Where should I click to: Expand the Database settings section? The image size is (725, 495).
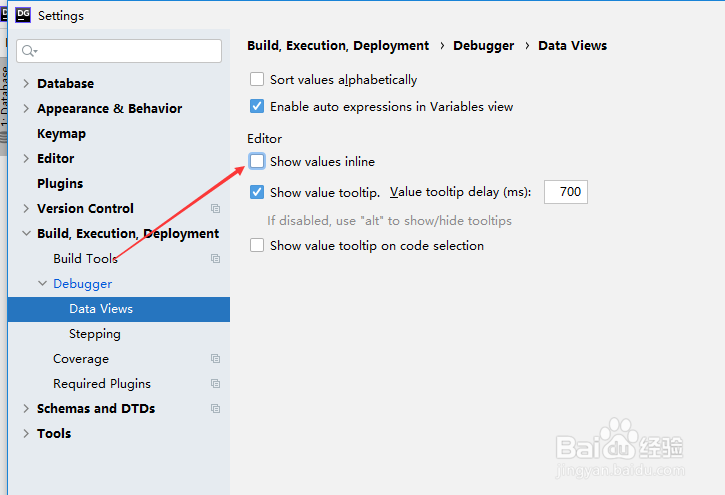tap(26, 84)
